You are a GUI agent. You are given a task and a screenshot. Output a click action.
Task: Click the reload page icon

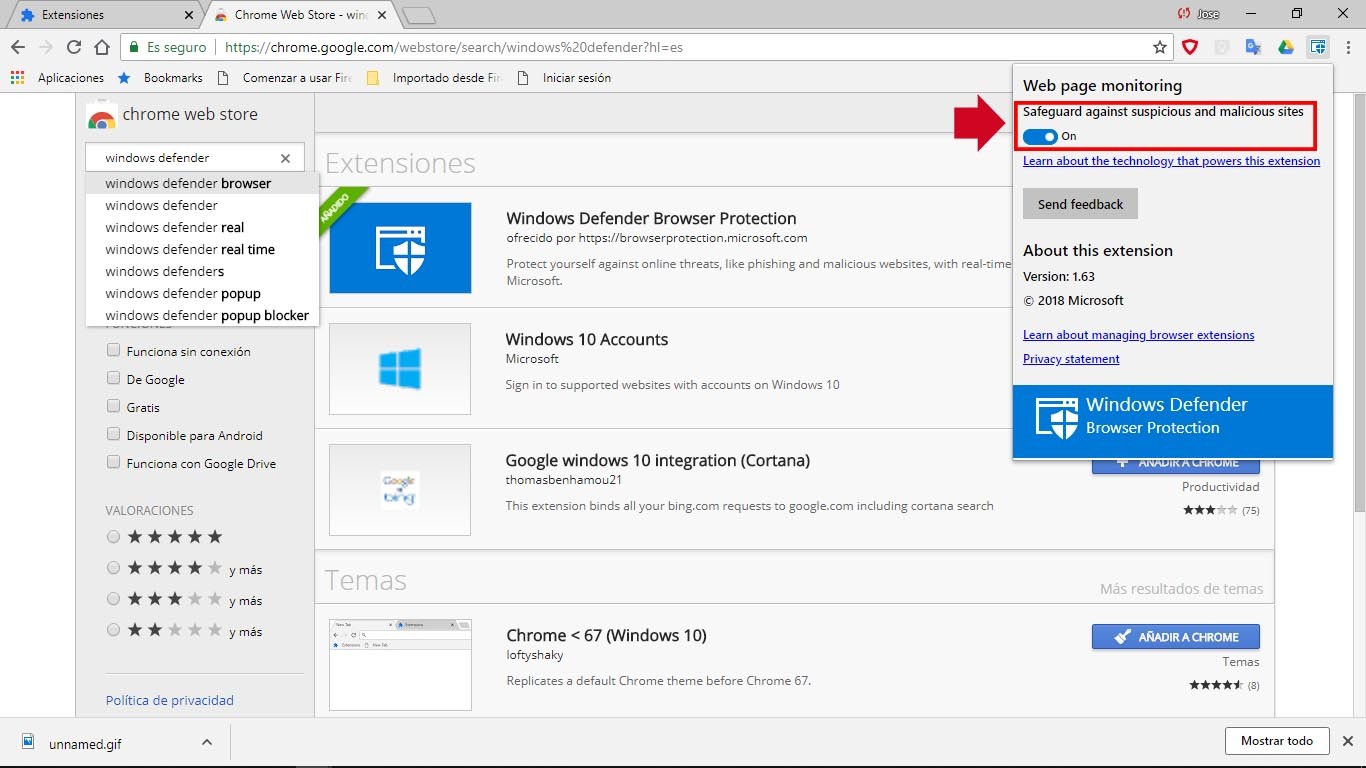[73, 46]
